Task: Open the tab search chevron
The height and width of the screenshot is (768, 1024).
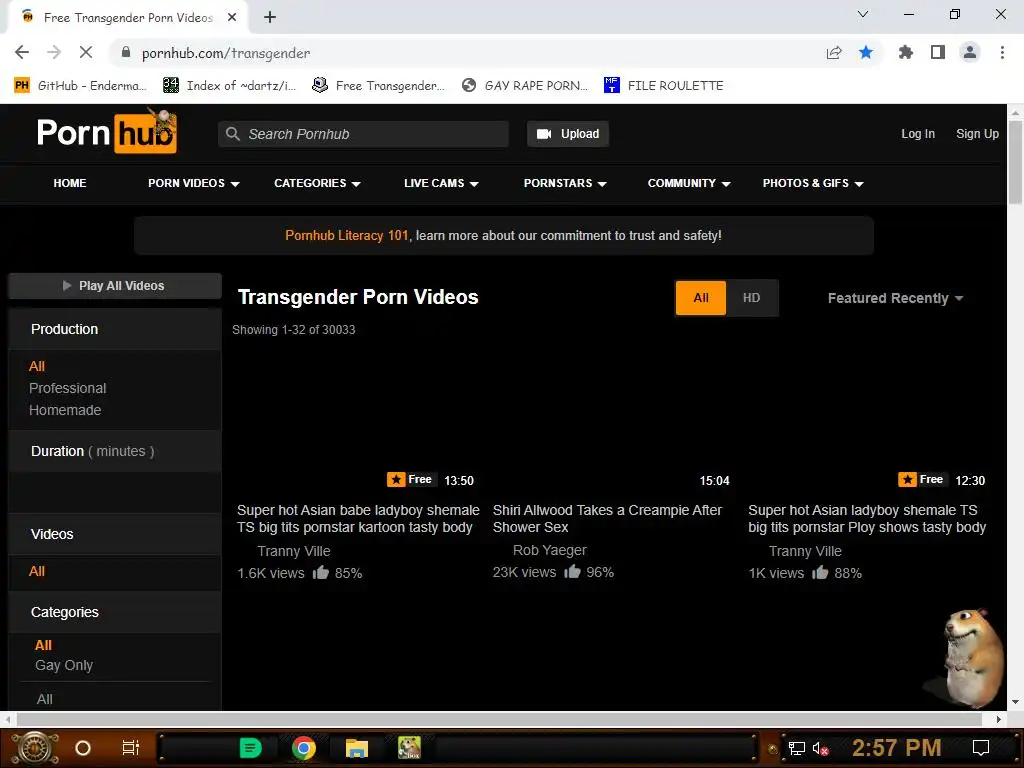Action: click(863, 14)
